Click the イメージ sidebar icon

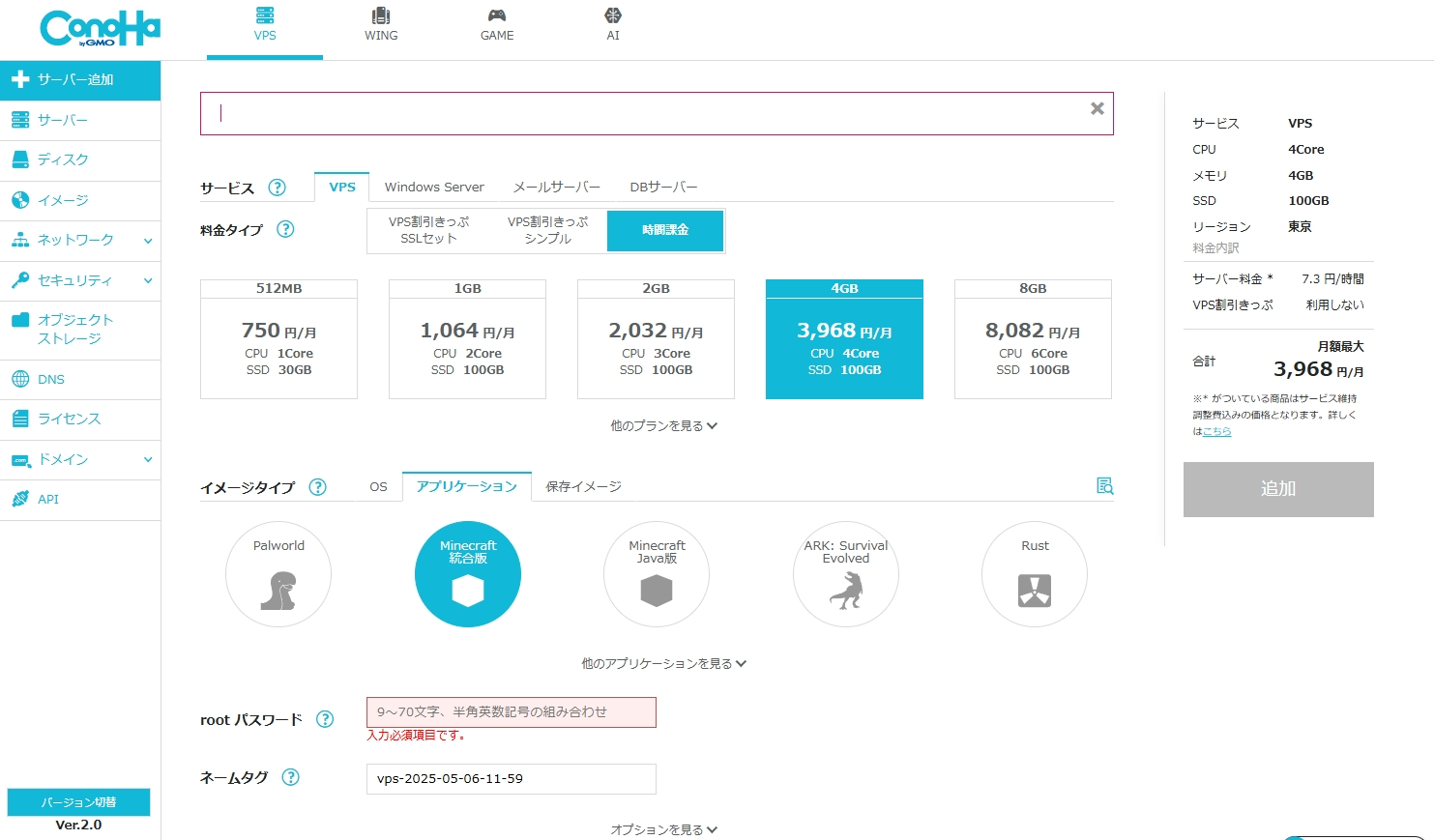(20, 200)
